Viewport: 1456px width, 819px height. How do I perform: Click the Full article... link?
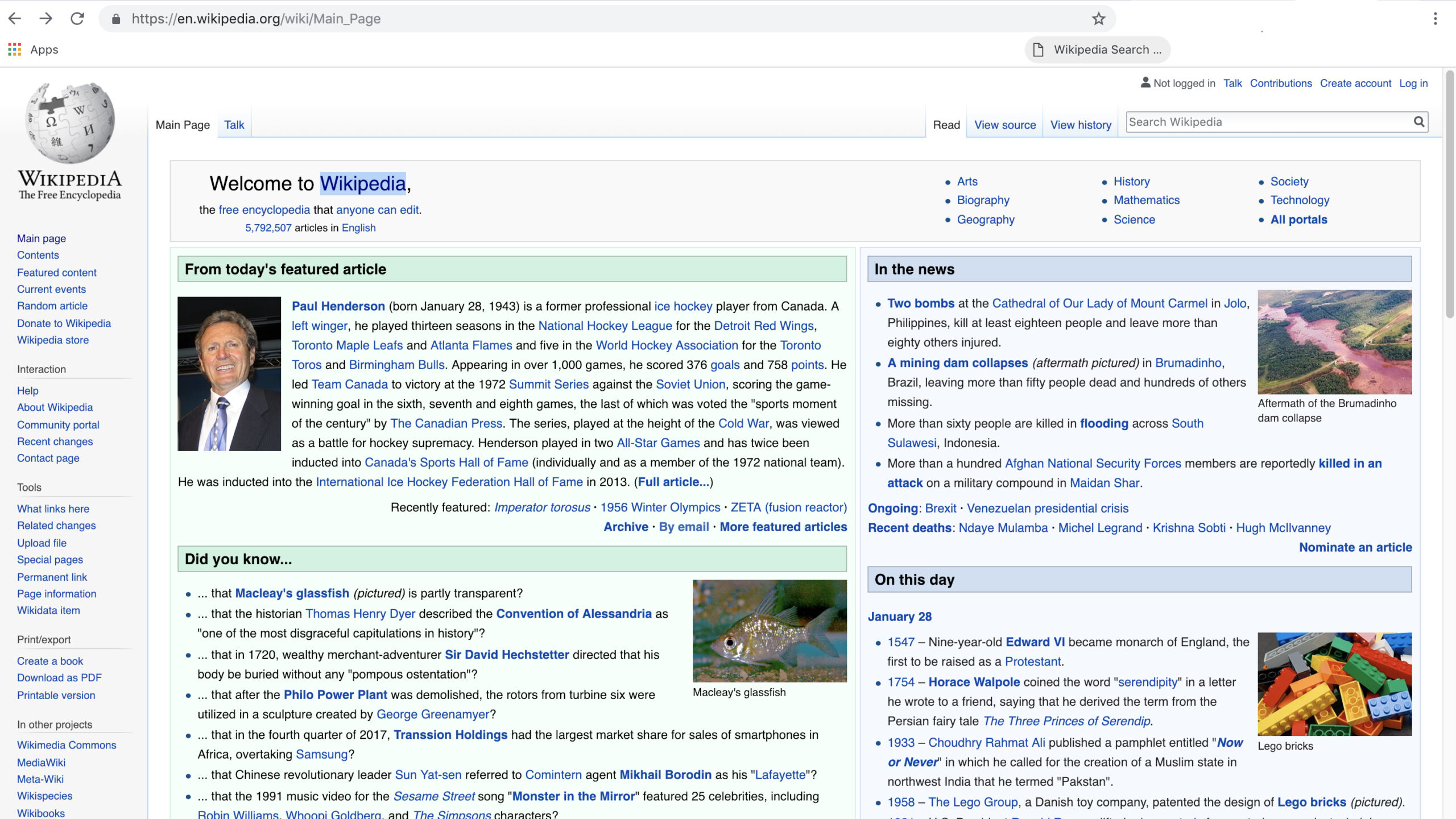point(674,482)
